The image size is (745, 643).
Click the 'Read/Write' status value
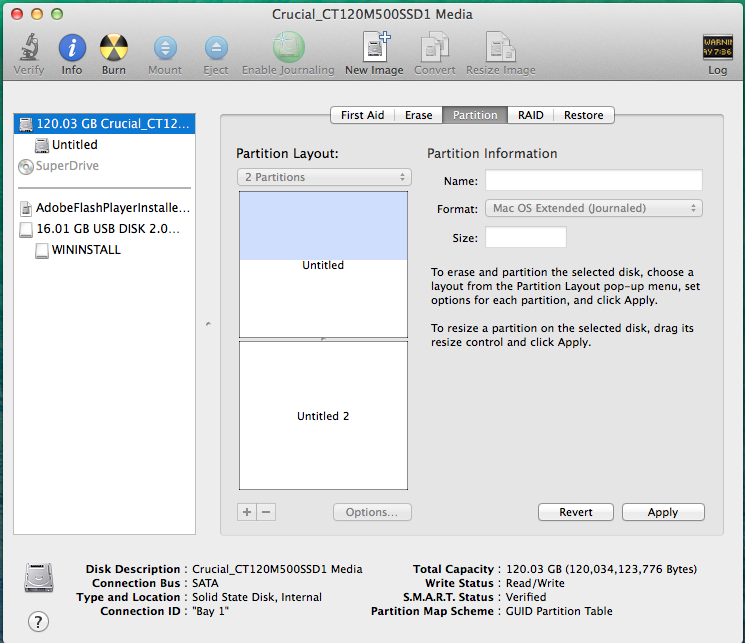[x=535, y=583]
